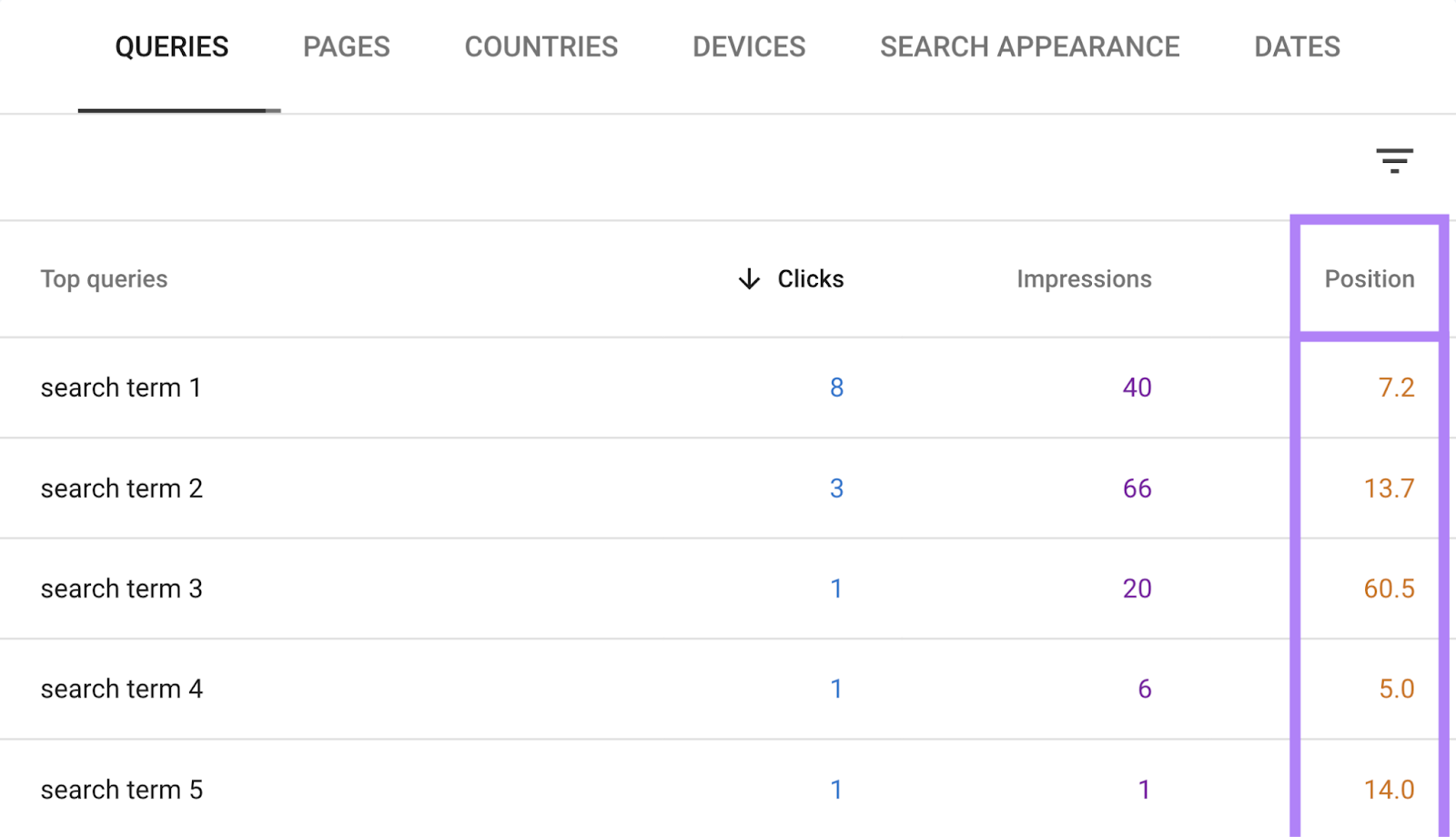This screenshot has width=1456, height=837.
Task: Open the SEARCH APPEARANCE tab
Action: click(x=1029, y=46)
